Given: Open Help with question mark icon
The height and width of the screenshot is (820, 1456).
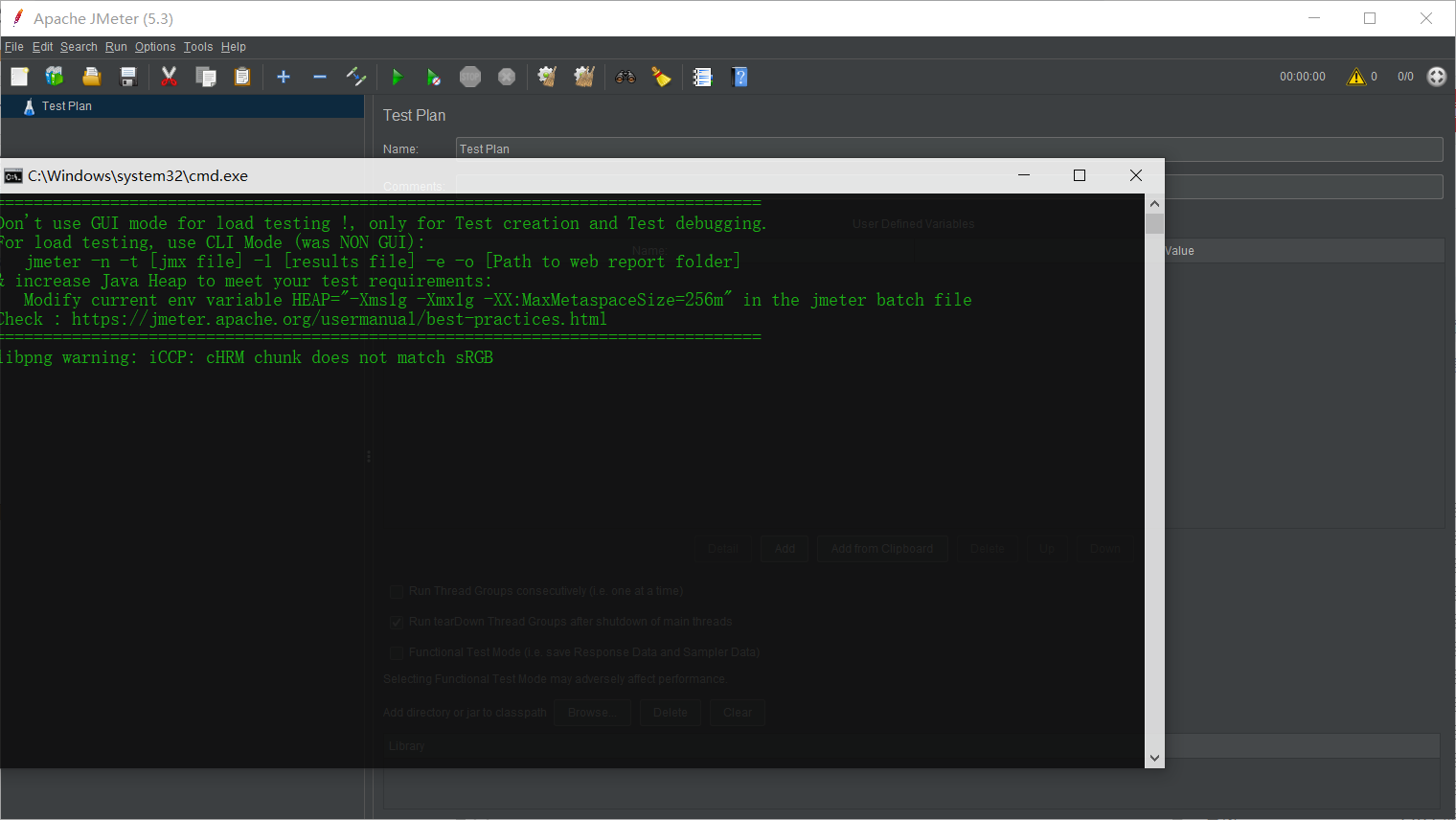Looking at the screenshot, I should tap(739, 77).
